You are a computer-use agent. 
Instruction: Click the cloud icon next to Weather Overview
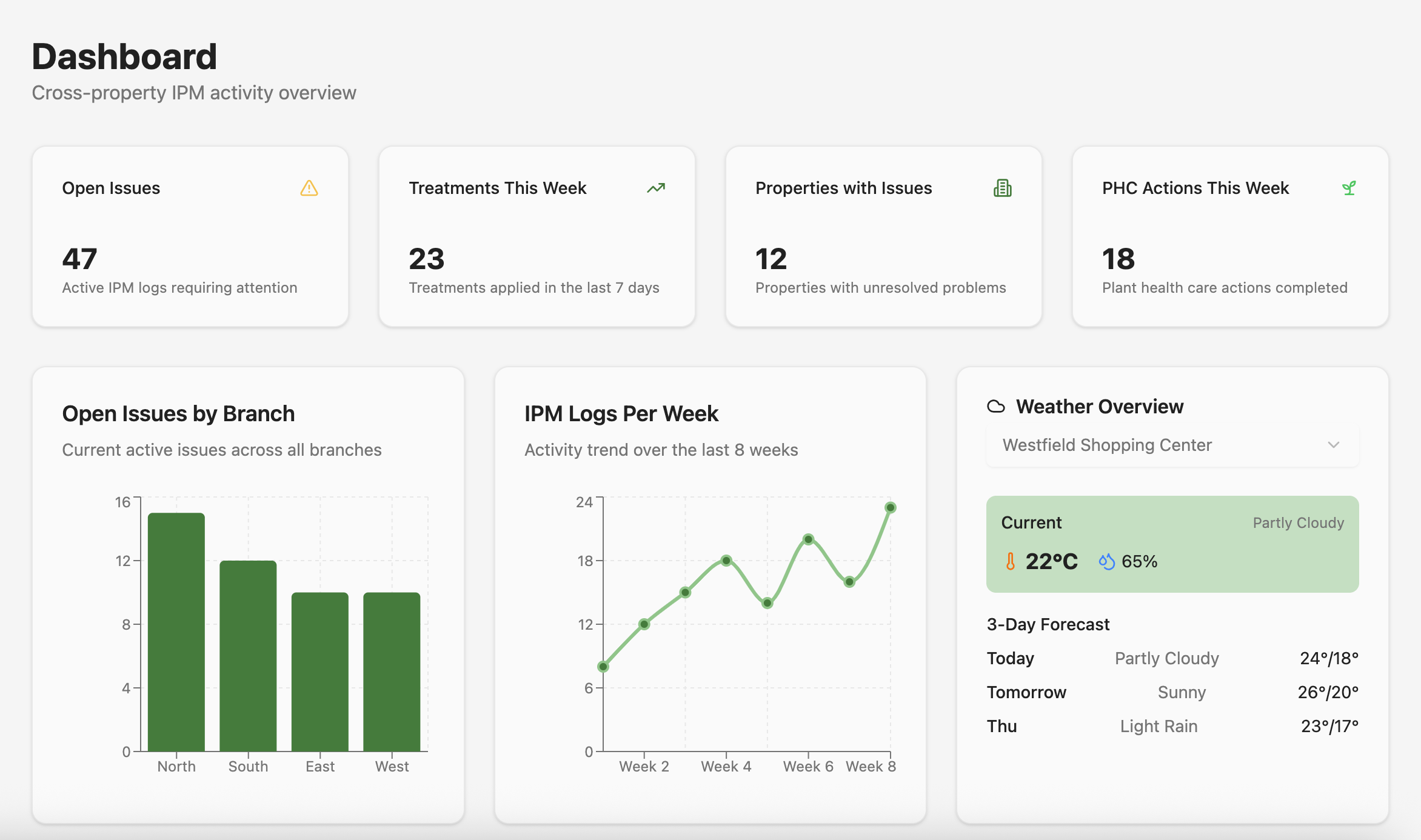tap(997, 406)
